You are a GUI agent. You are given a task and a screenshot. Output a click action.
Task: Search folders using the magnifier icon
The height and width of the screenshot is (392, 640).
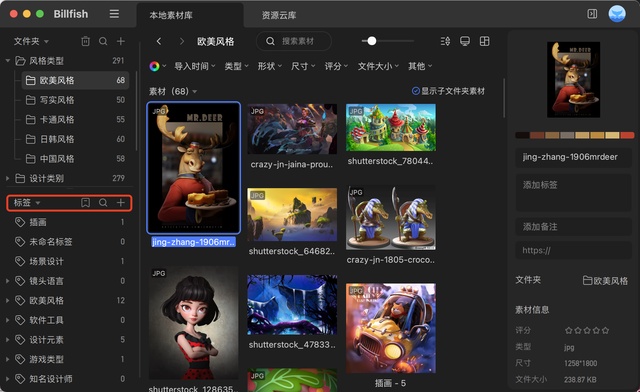(103, 41)
